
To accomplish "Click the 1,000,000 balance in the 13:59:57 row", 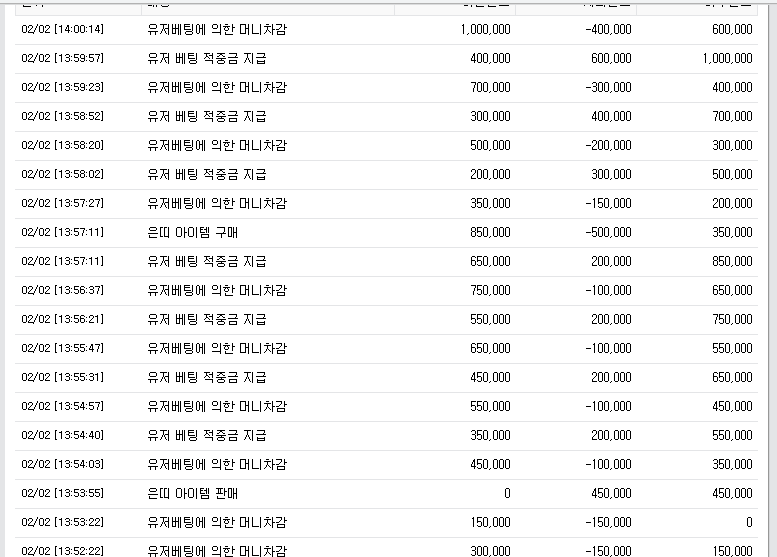I will 727,58.
